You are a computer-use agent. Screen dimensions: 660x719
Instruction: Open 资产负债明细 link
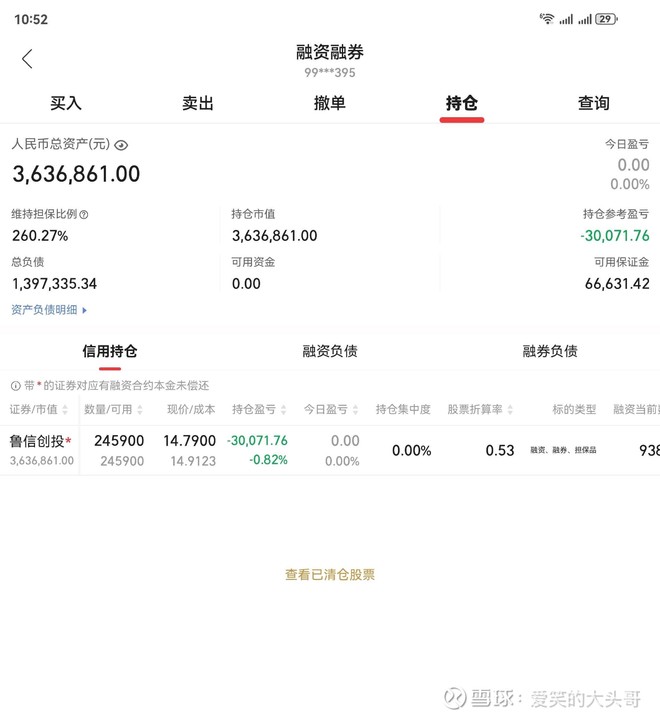(x=49, y=310)
